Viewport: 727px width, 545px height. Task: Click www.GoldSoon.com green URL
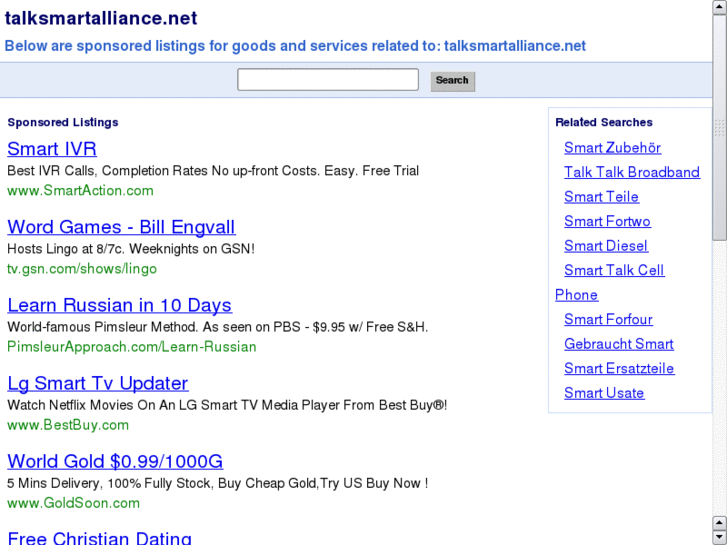(x=73, y=503)
